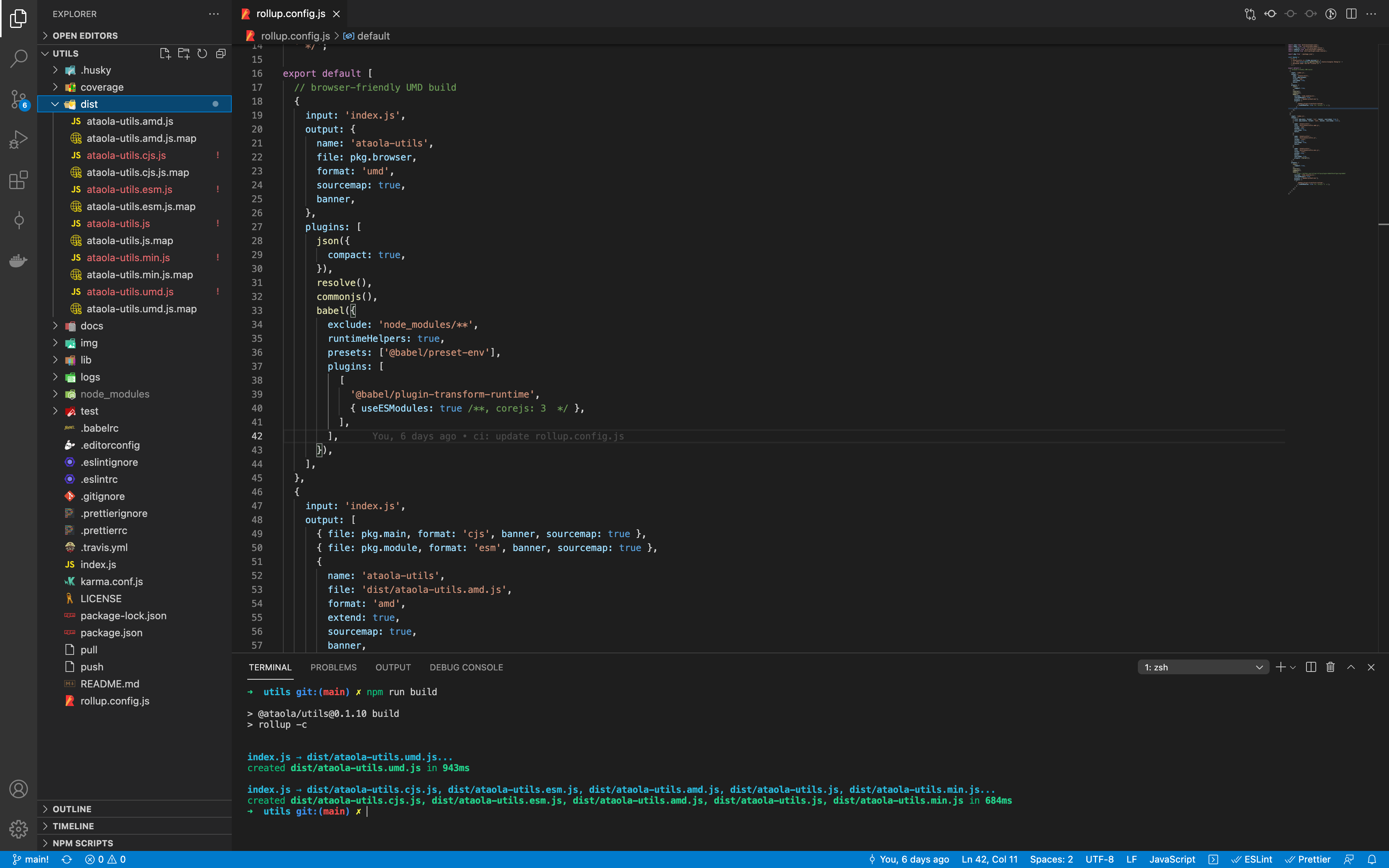Select the TERMINAL panel tab
Viewport: 1389px width, 868px height.
[x=270, y=667]
